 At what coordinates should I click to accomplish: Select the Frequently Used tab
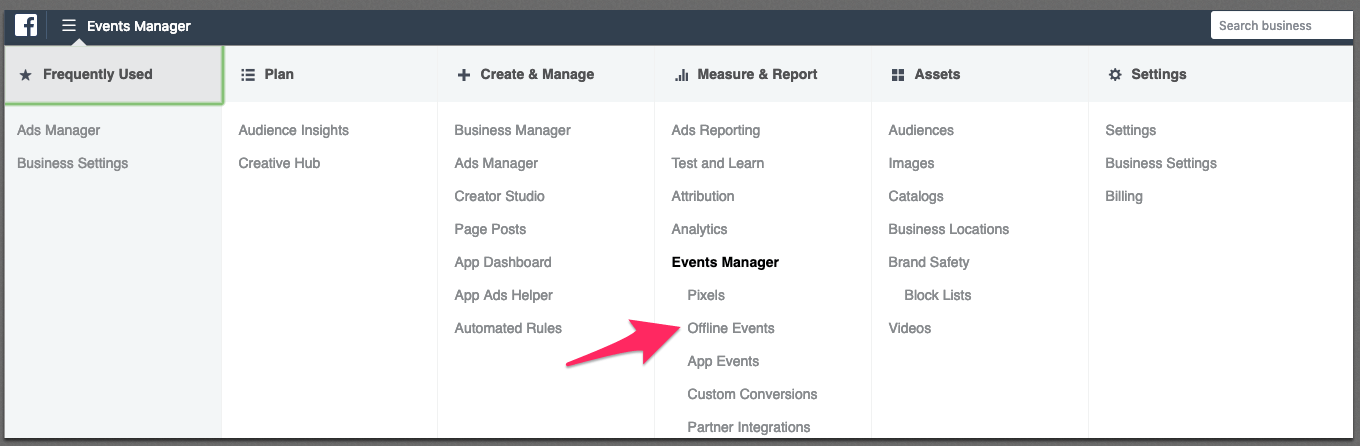[x=113, y=74]
